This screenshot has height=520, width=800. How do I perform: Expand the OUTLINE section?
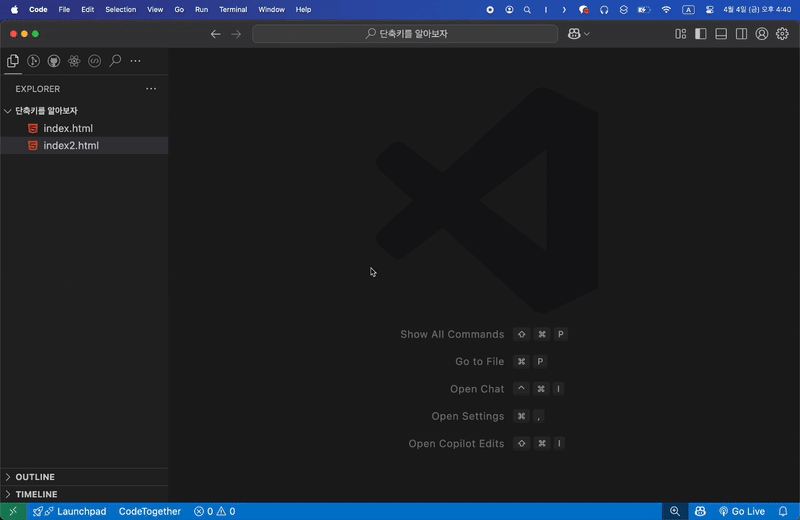84,477
